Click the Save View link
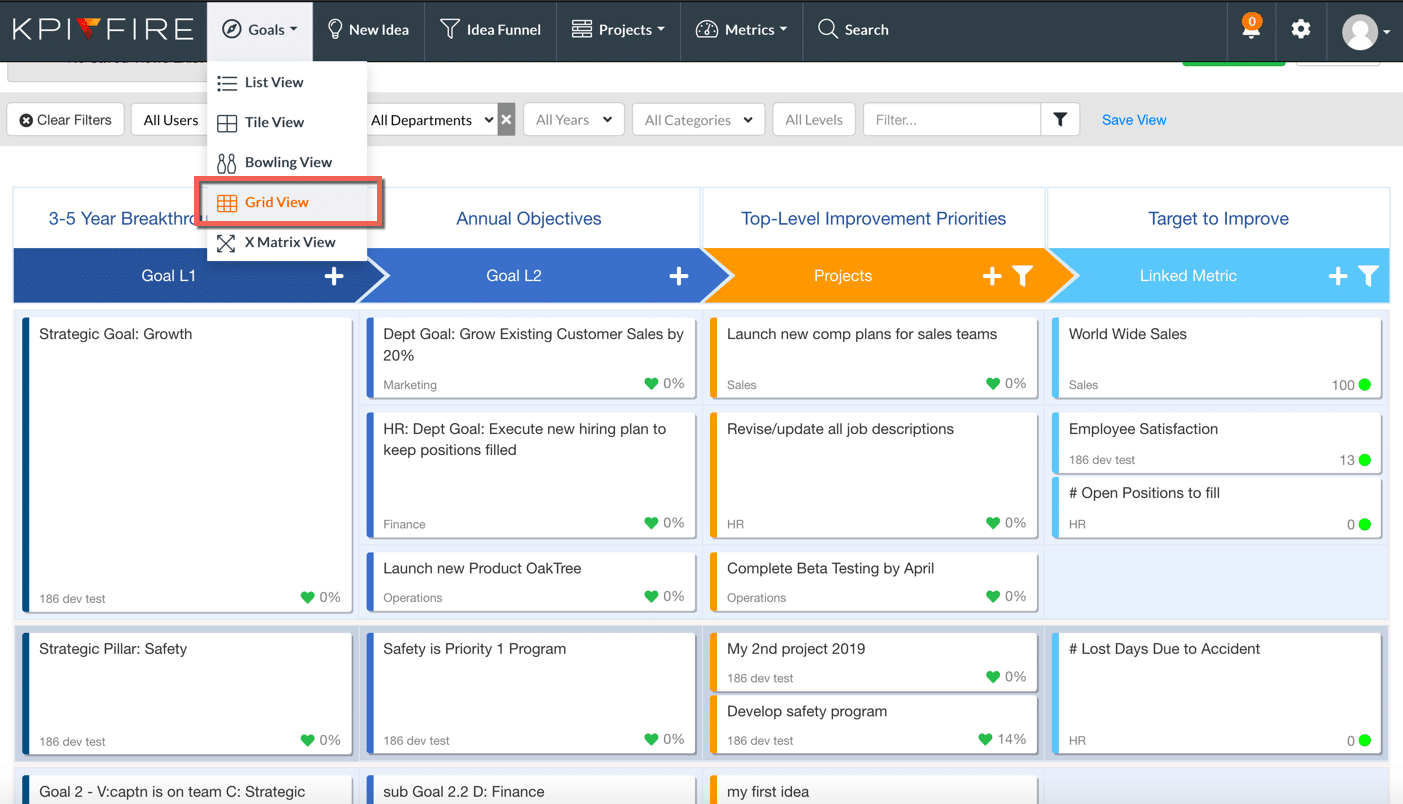This screenshot has height=804, width=1403. click(x=1134, y=120)
